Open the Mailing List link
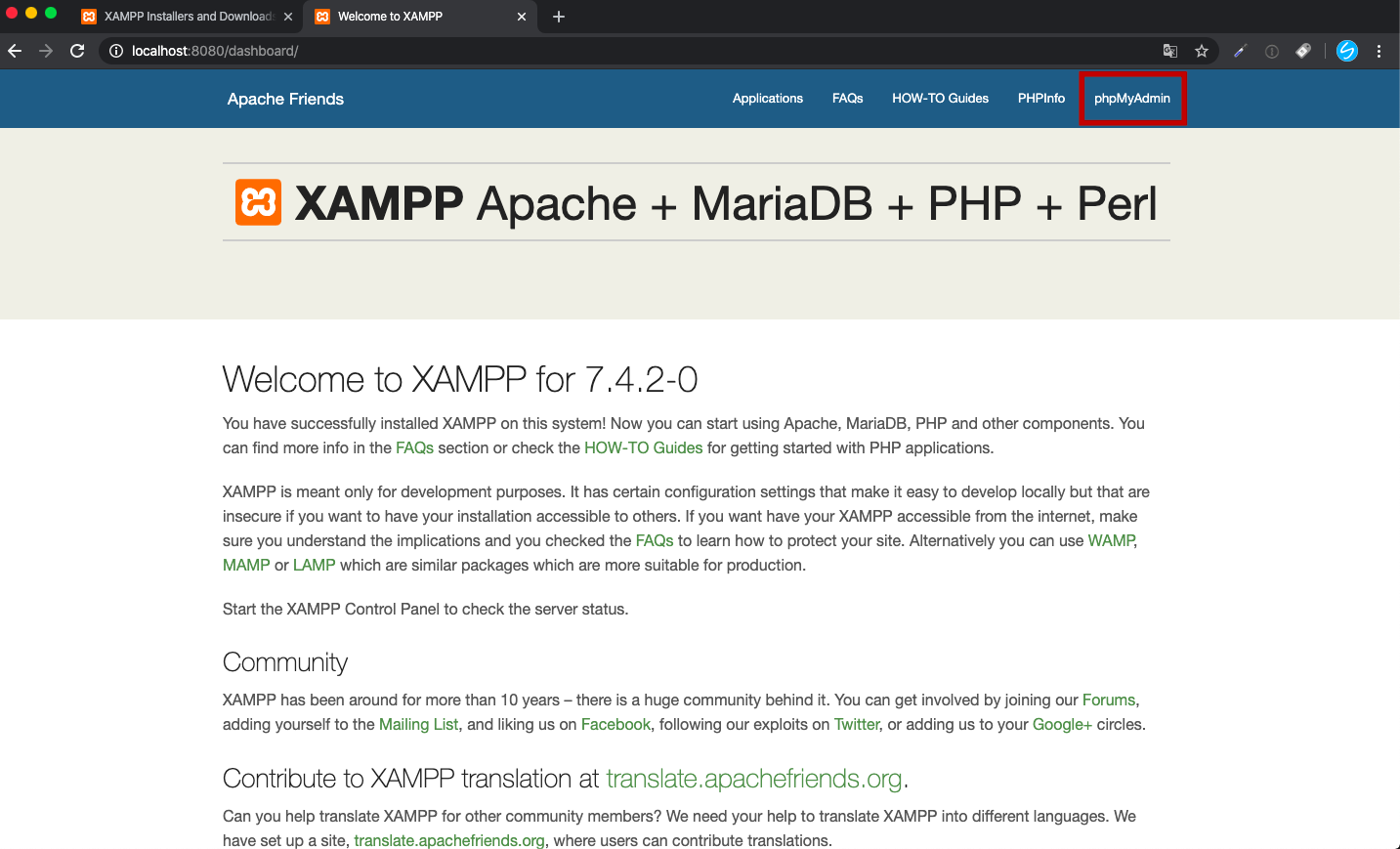This screenshot has width=1400, height=849. click(x=419, y=724)
